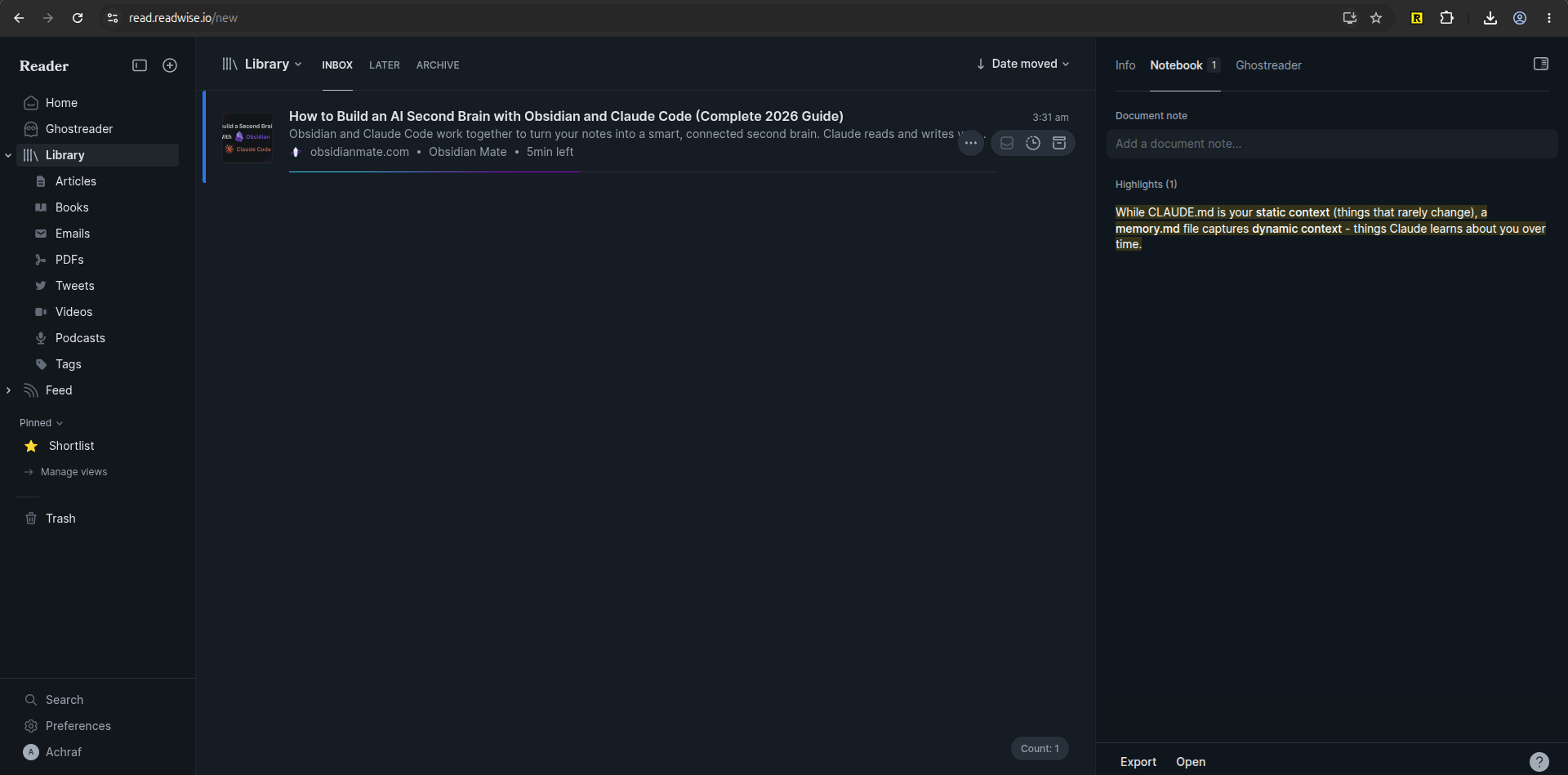This screenshot has height=775, width=1568.
Task: Open the article's more actions ellipsis
Action: (x=971, y=143)
